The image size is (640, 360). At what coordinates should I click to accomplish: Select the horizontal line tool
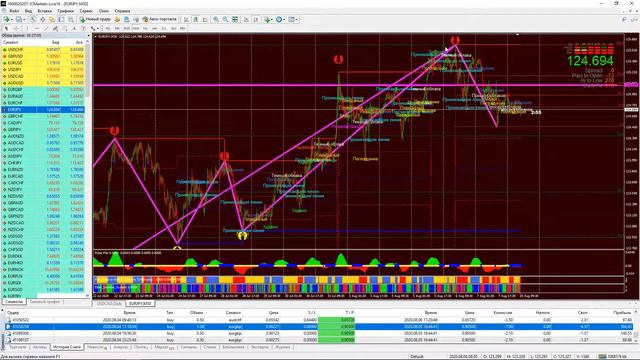point(37,29)
